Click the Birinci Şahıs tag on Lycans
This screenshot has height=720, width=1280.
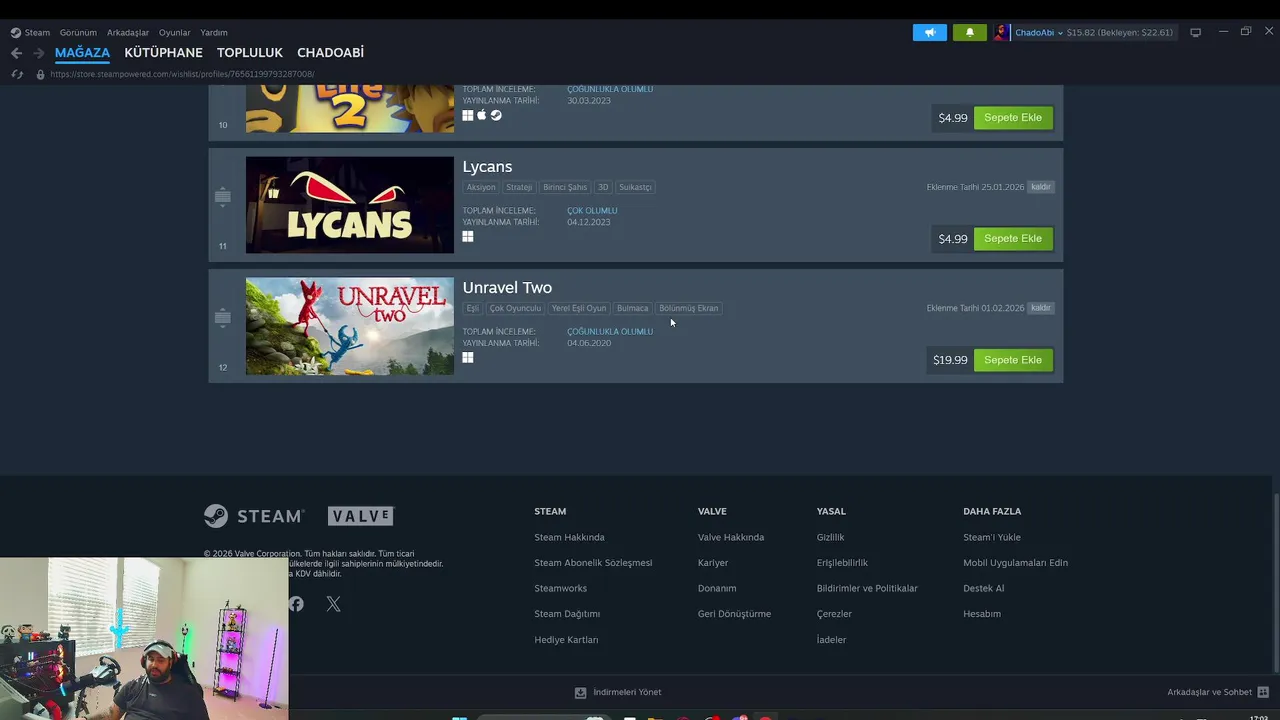click(565, 187)
